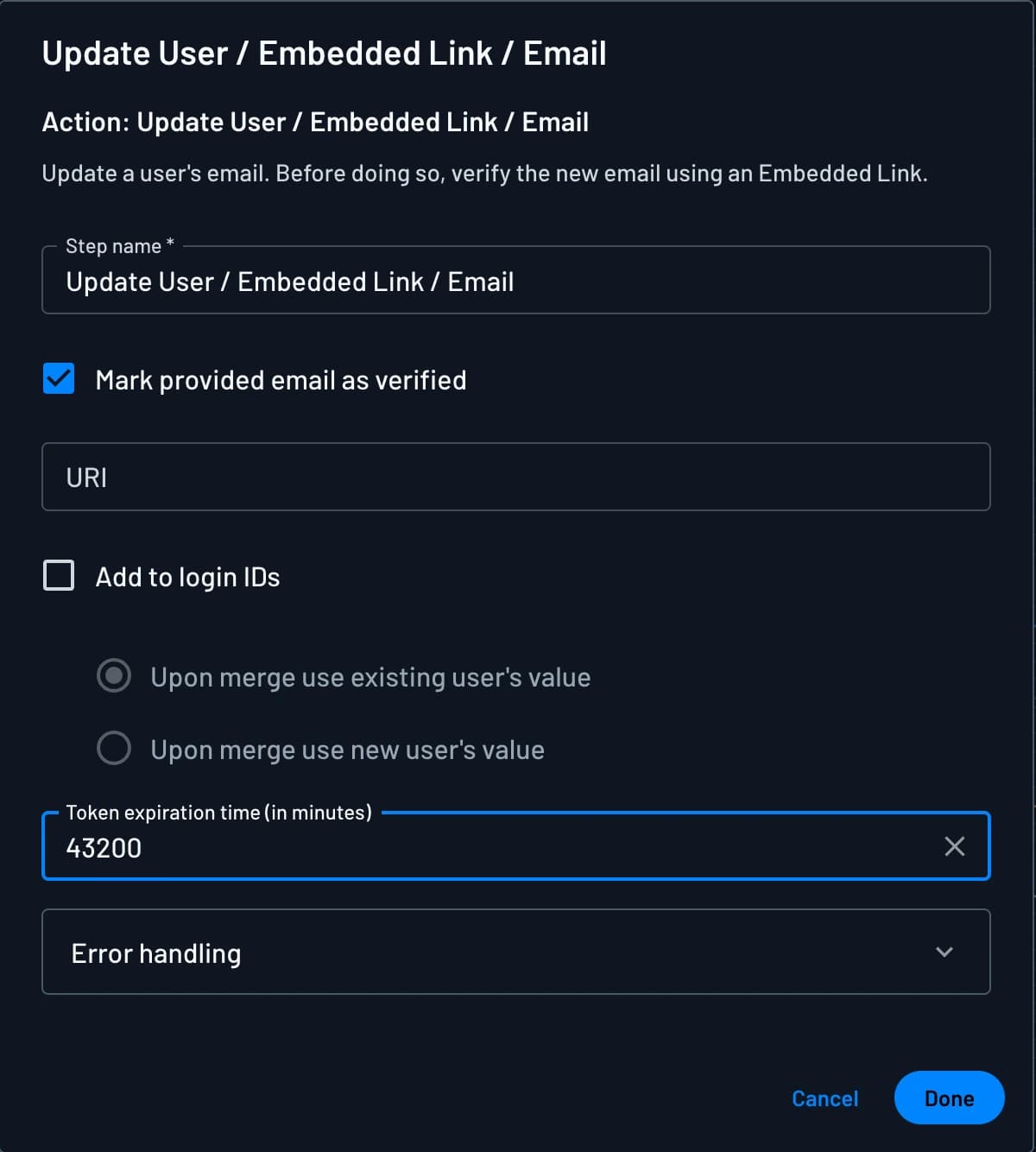Click the Add to login IDs label

click(x=187, y=576)
